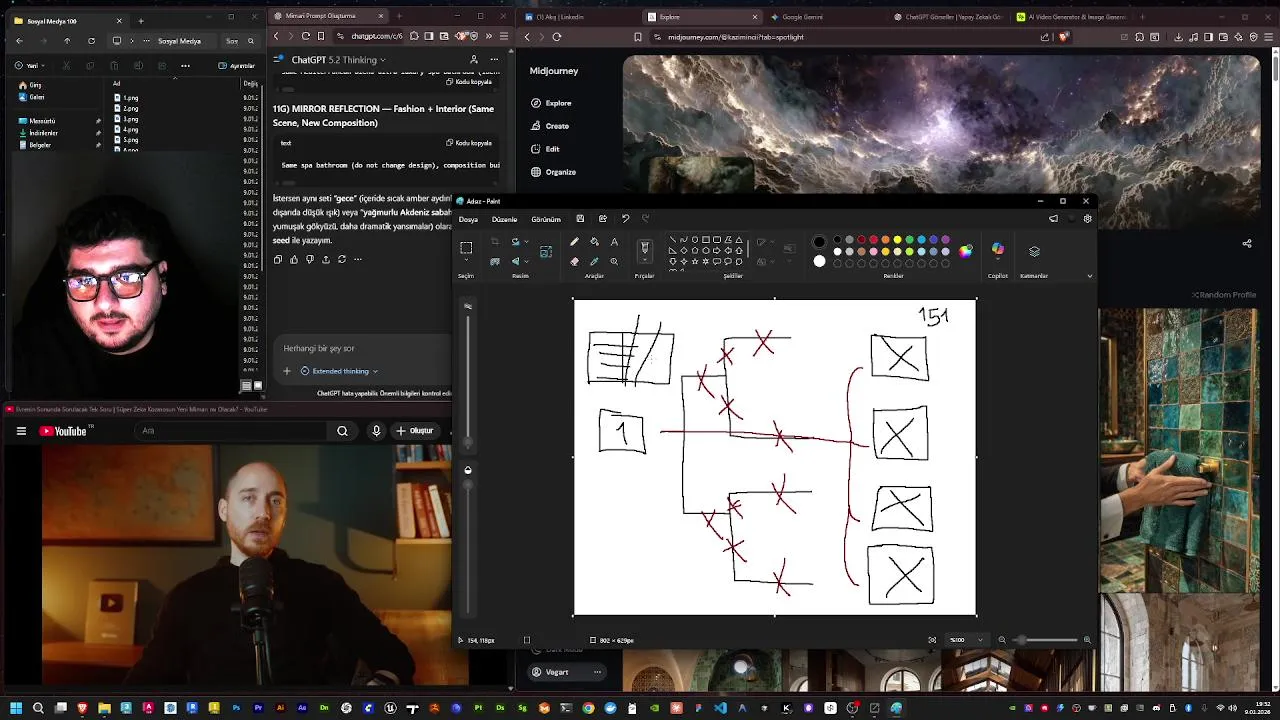Select the details view icon in File Explorer
The image size is (1280, 720).
click(246, 385)
